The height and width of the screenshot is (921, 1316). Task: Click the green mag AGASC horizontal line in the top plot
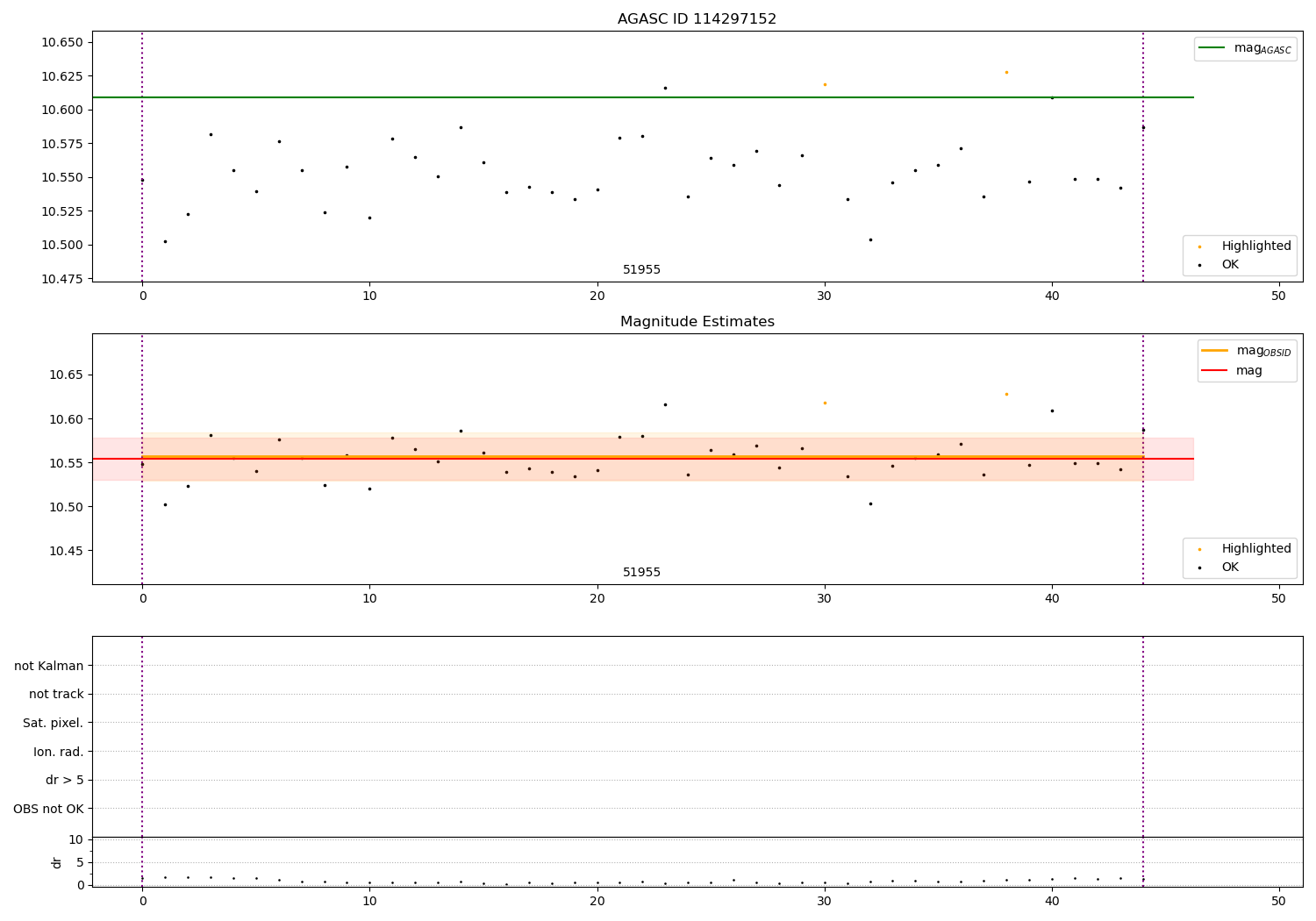coord(643,97)
